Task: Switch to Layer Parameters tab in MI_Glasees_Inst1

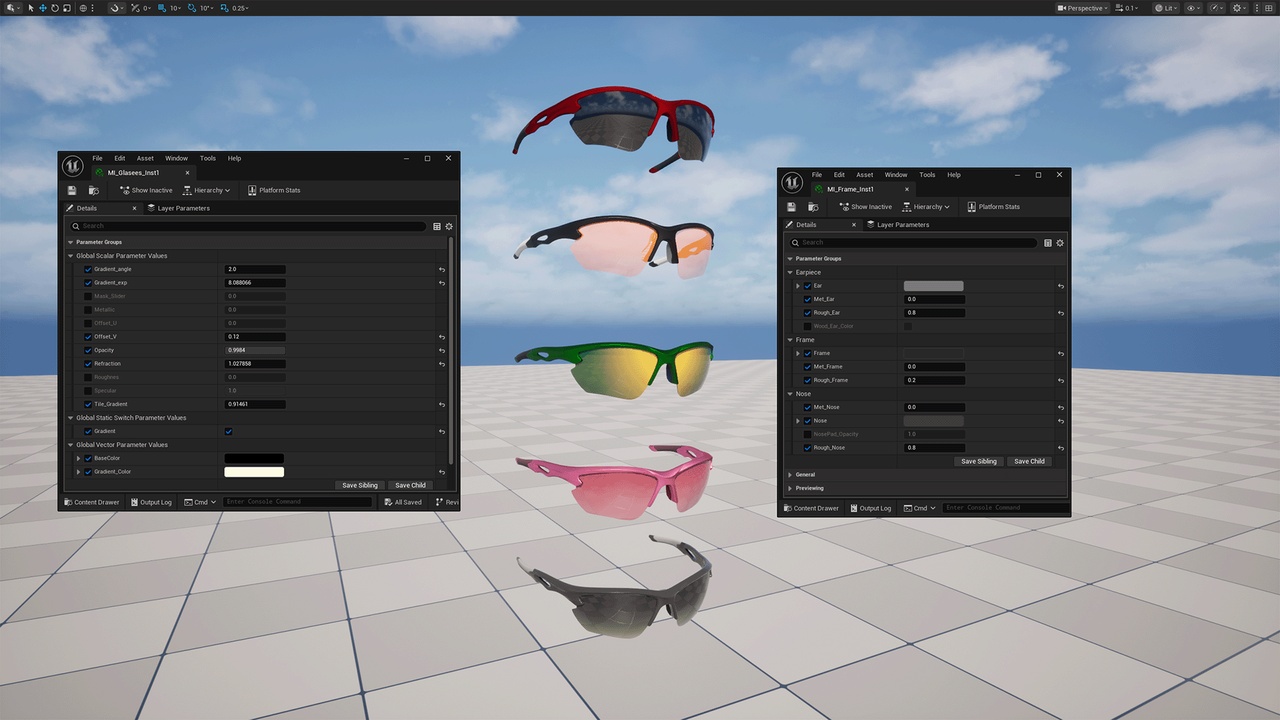Action: point(178,208)
